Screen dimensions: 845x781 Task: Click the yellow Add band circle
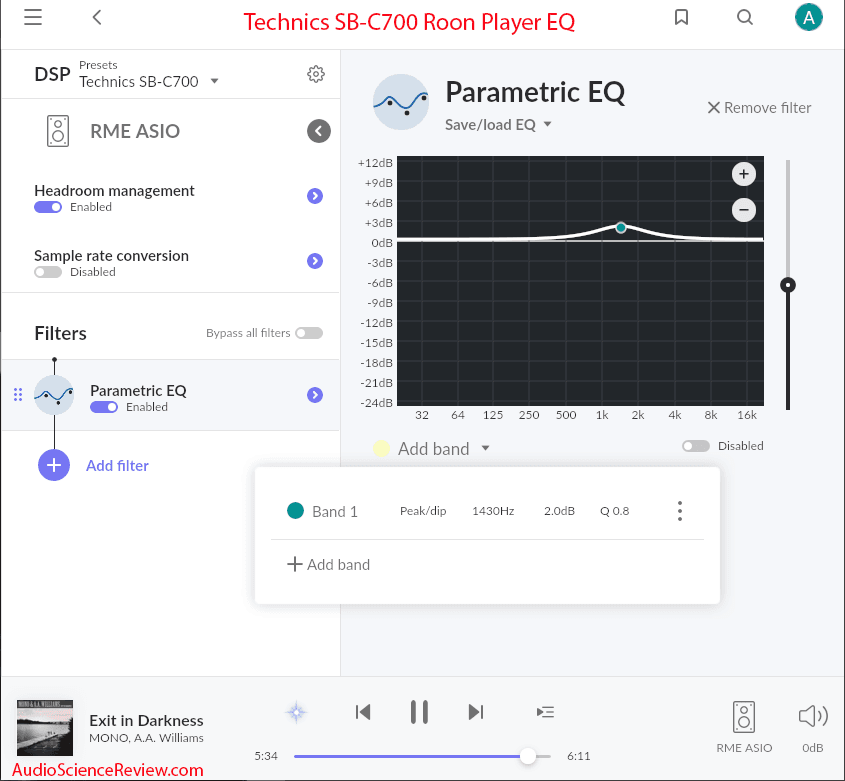(382, 448)
